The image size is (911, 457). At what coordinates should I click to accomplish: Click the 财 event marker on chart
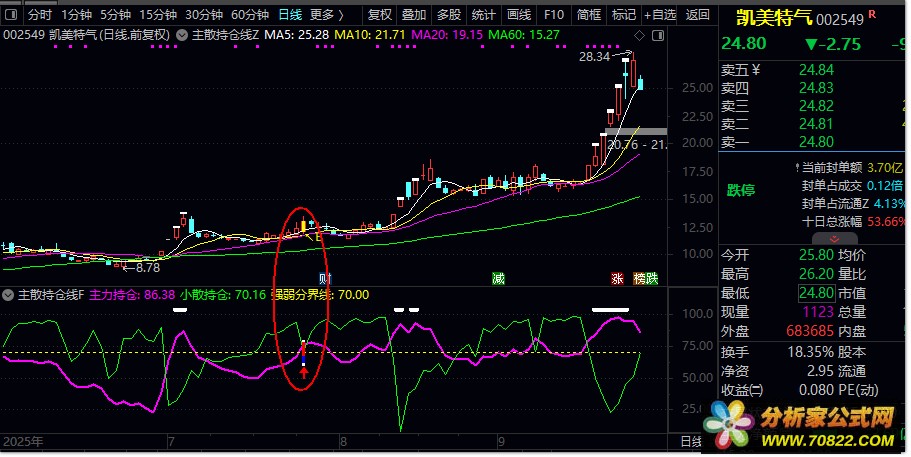click(325, 278)
